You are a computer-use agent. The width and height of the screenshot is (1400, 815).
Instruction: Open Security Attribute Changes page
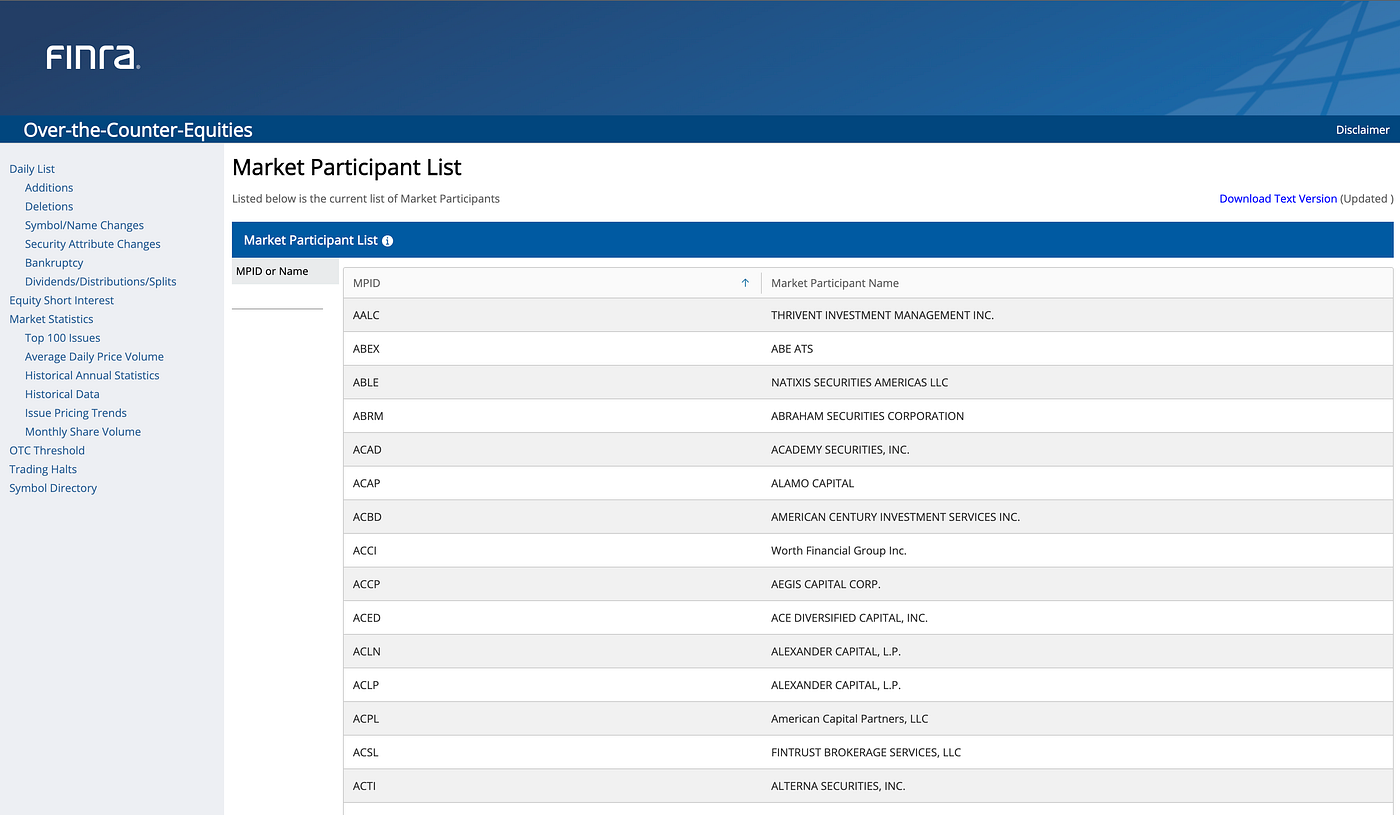pyautogui.click(x=92, y=244)
